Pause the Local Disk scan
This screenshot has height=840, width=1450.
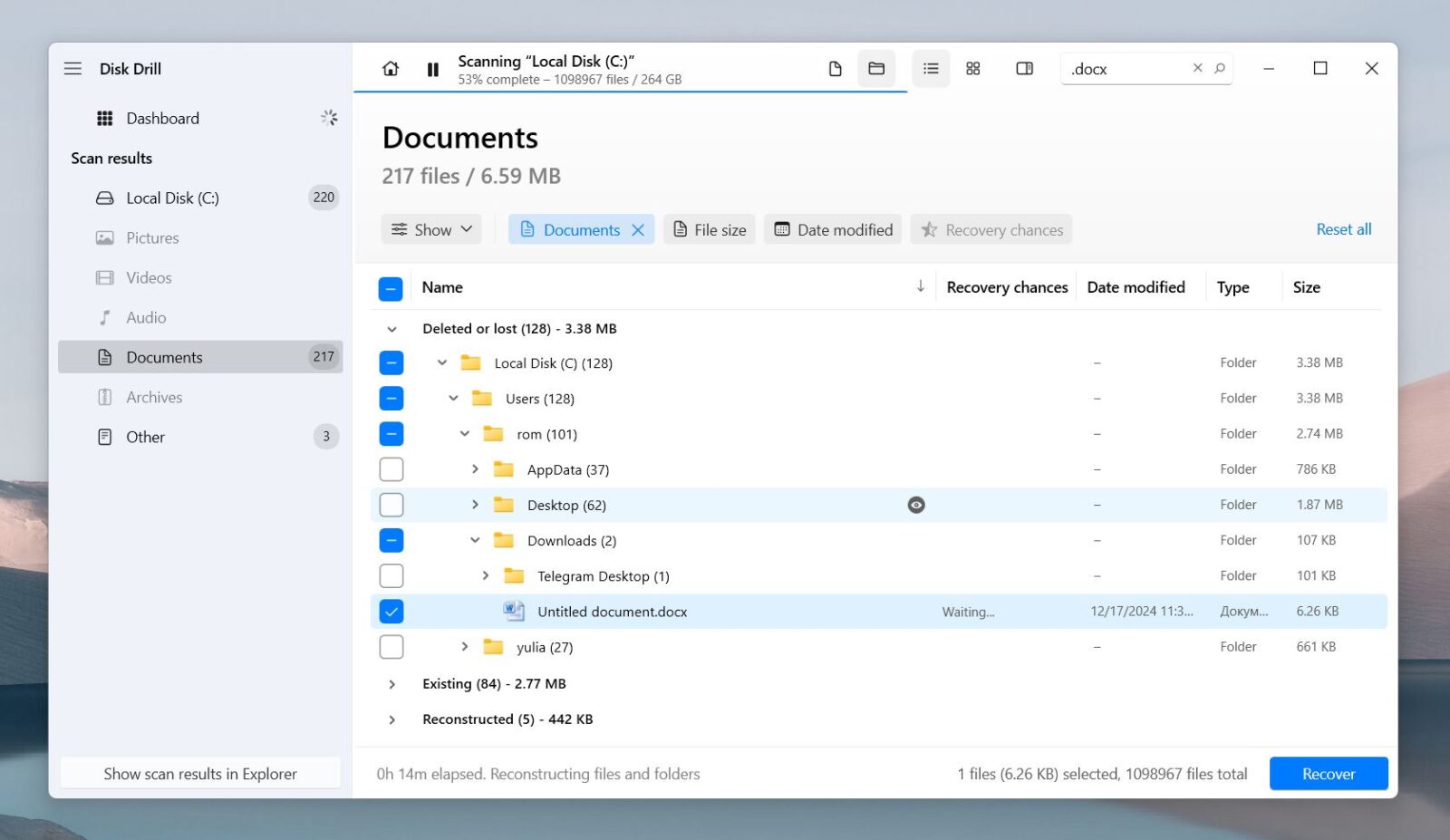click(433, 68)
